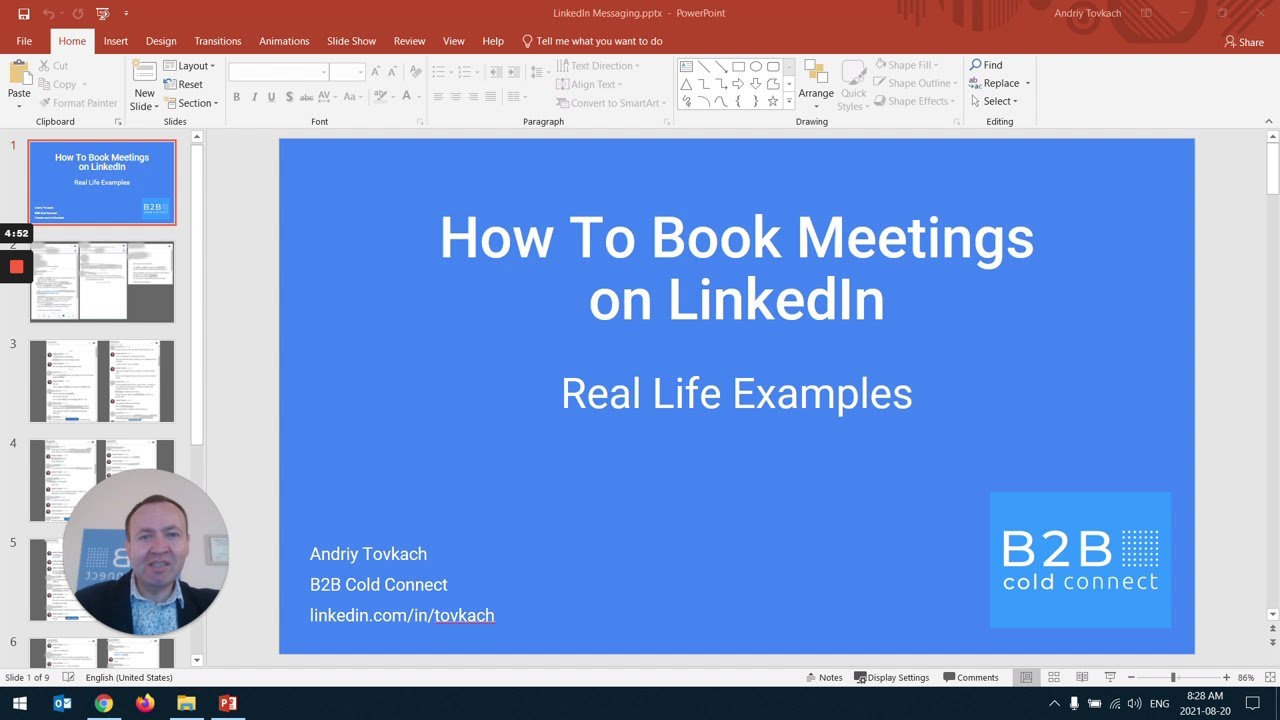Switch to the Animations tab
The height and width of the screenshot is (720, 1280).
[x=284, y=41]
